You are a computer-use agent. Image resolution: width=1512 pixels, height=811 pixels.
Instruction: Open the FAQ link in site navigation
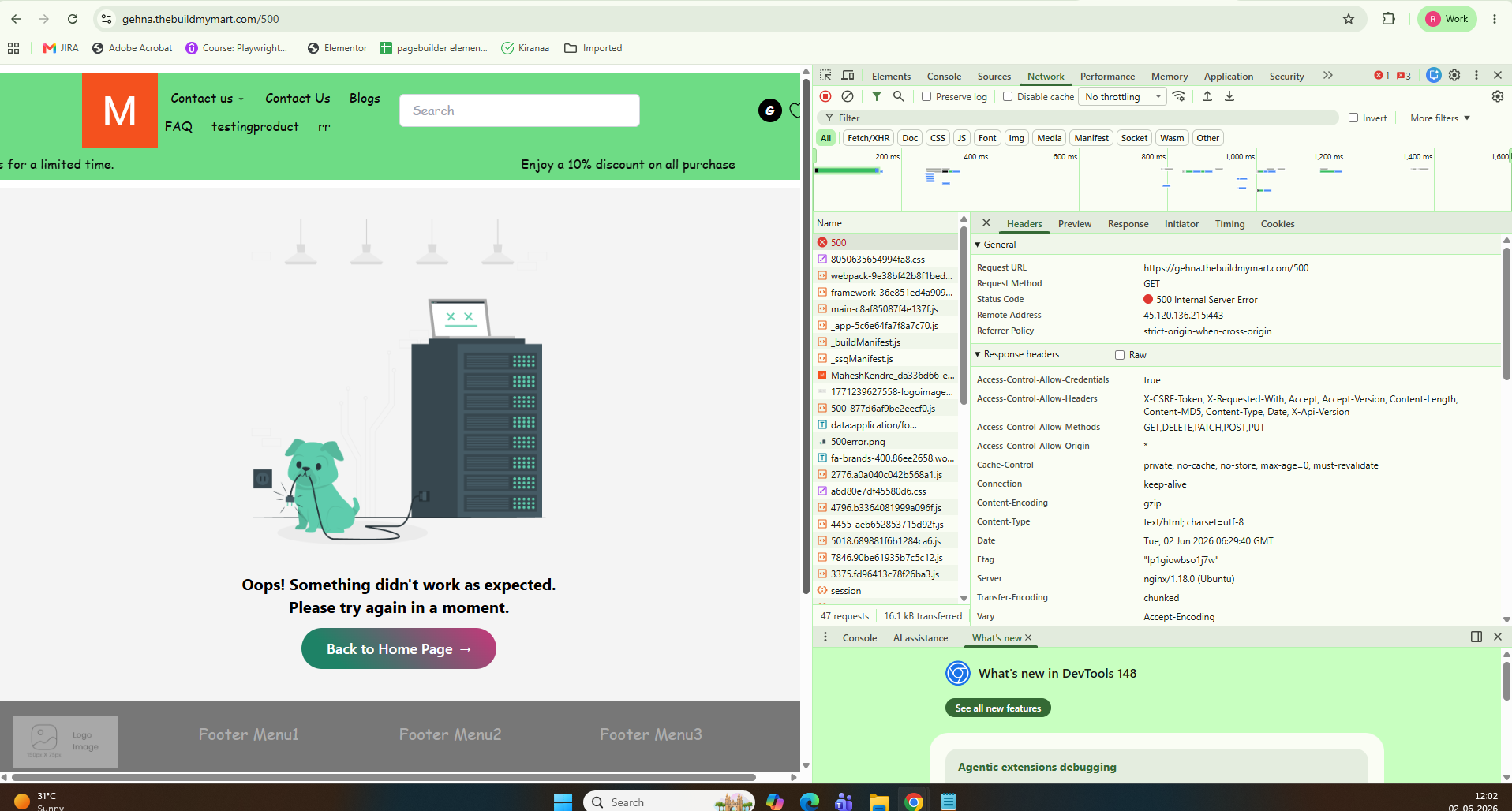[178, 126]
